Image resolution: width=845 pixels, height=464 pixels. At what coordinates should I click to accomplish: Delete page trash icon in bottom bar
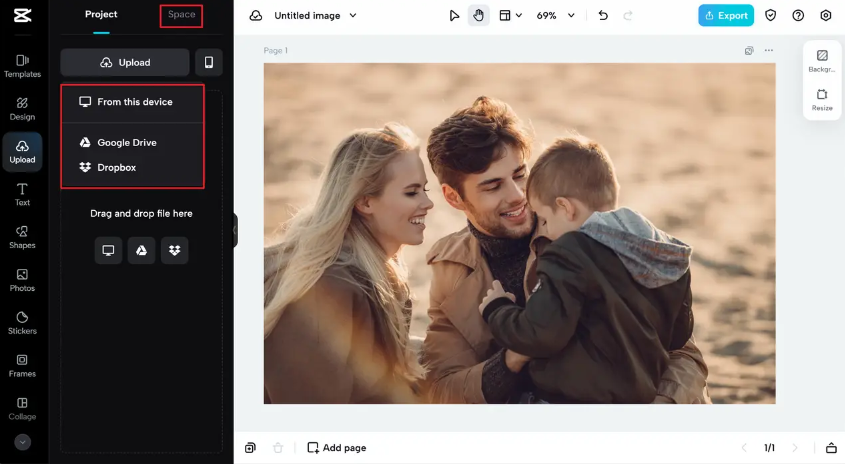(x=278, y=448)
